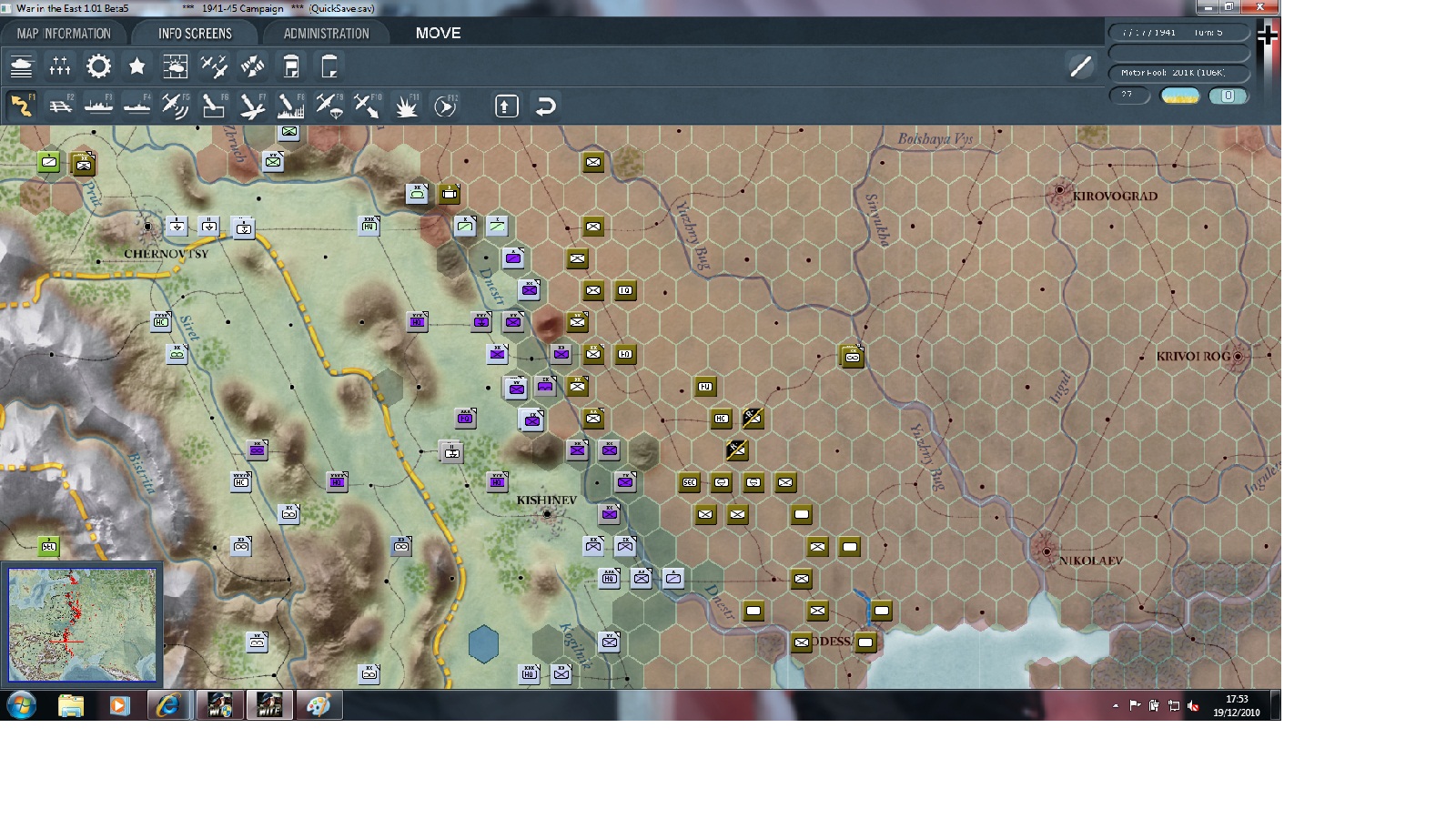This screenshot has width=1456, height=819.
Task: Click the first report document icon
Action: [291, 66]
